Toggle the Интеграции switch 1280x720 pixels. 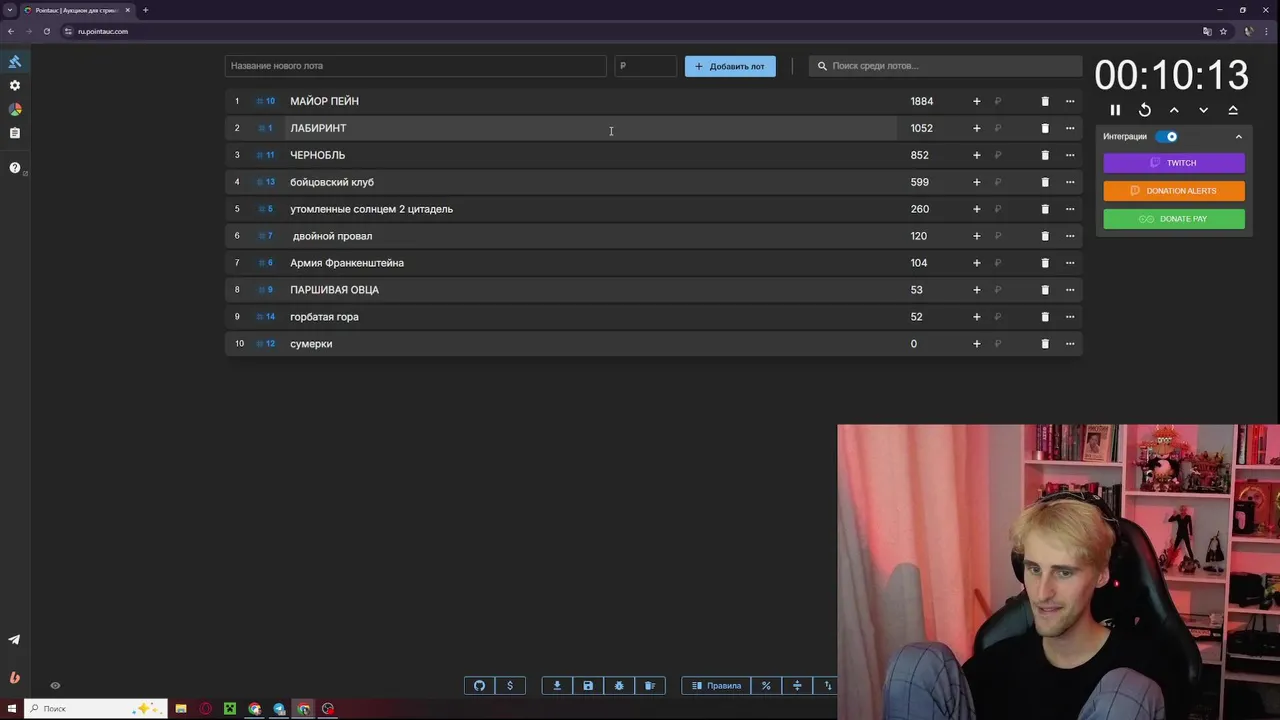(1167, 136)
